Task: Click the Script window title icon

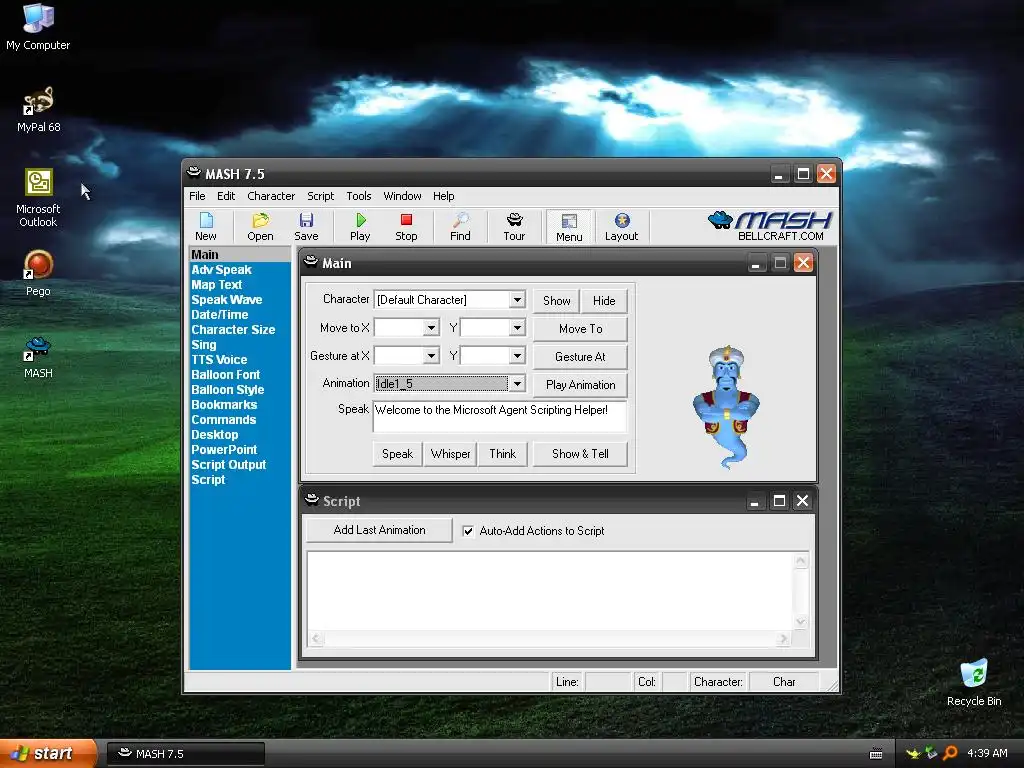Action: point(312,500)
